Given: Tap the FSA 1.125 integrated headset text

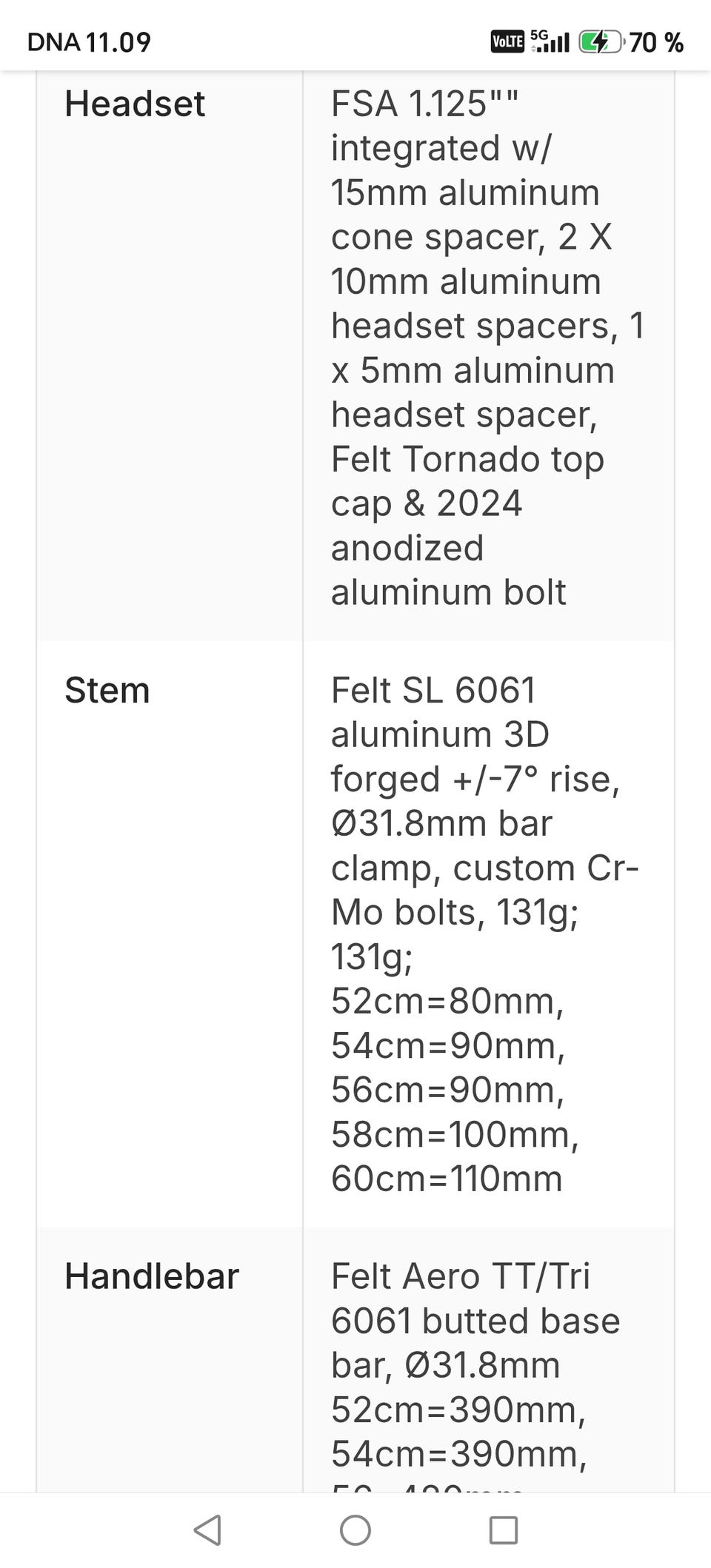Looking at the screenshot, I should point(441,126).
